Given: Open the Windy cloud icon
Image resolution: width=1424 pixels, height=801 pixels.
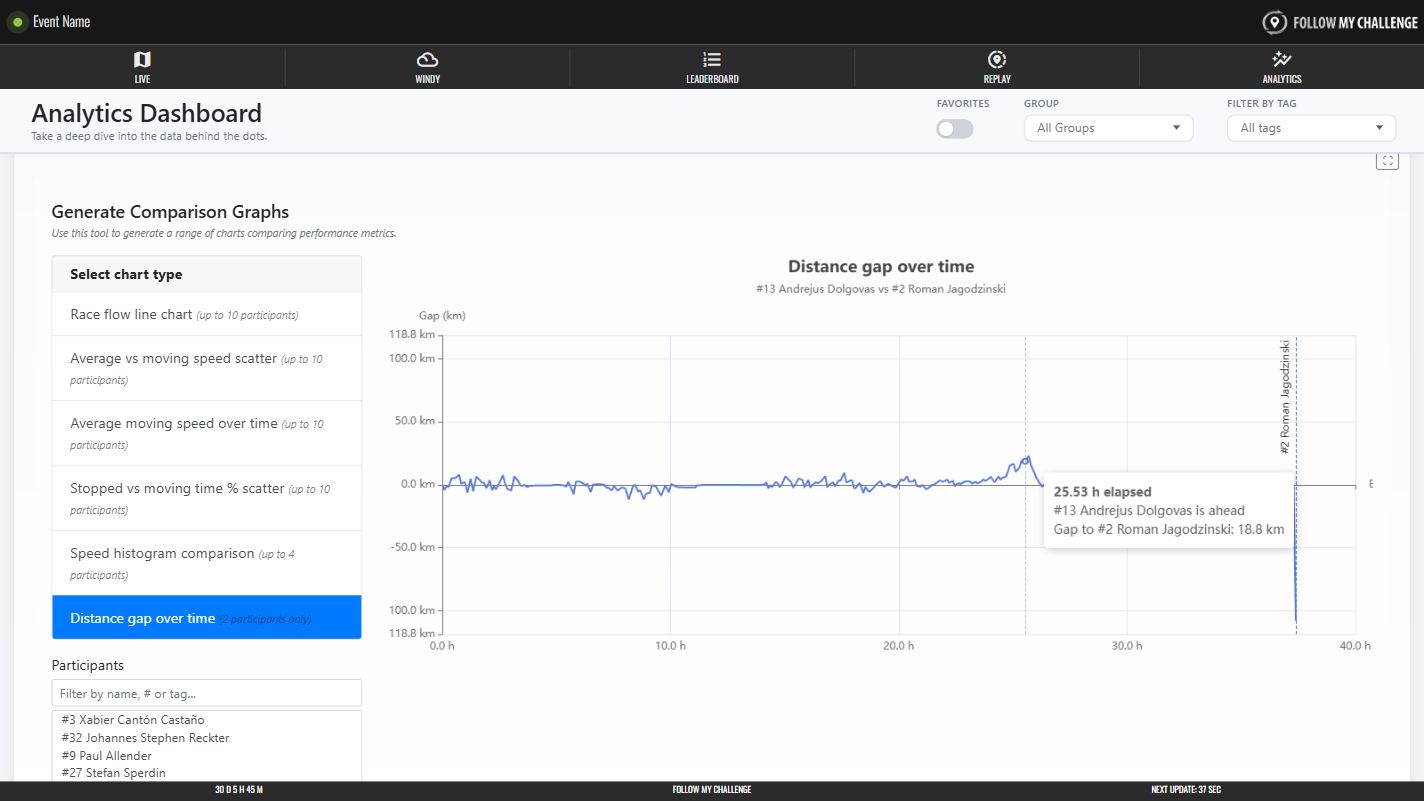Looking at the screenshot, I should (427, 60).
